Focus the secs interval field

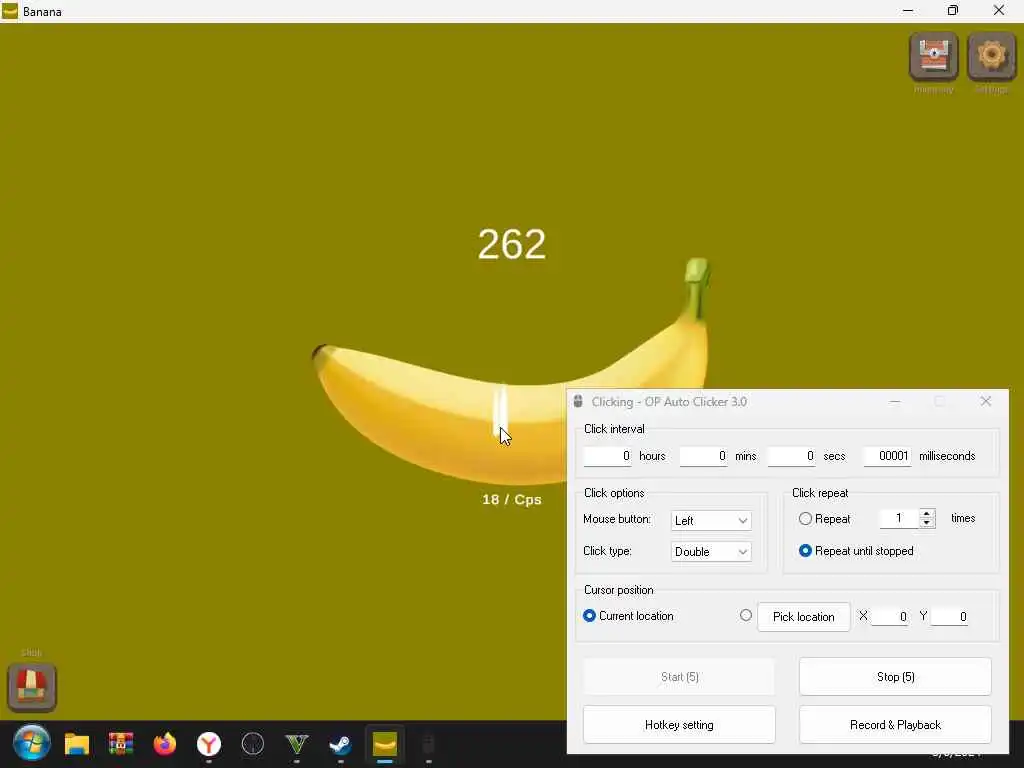pyautogui.click(x=792, y=456)
